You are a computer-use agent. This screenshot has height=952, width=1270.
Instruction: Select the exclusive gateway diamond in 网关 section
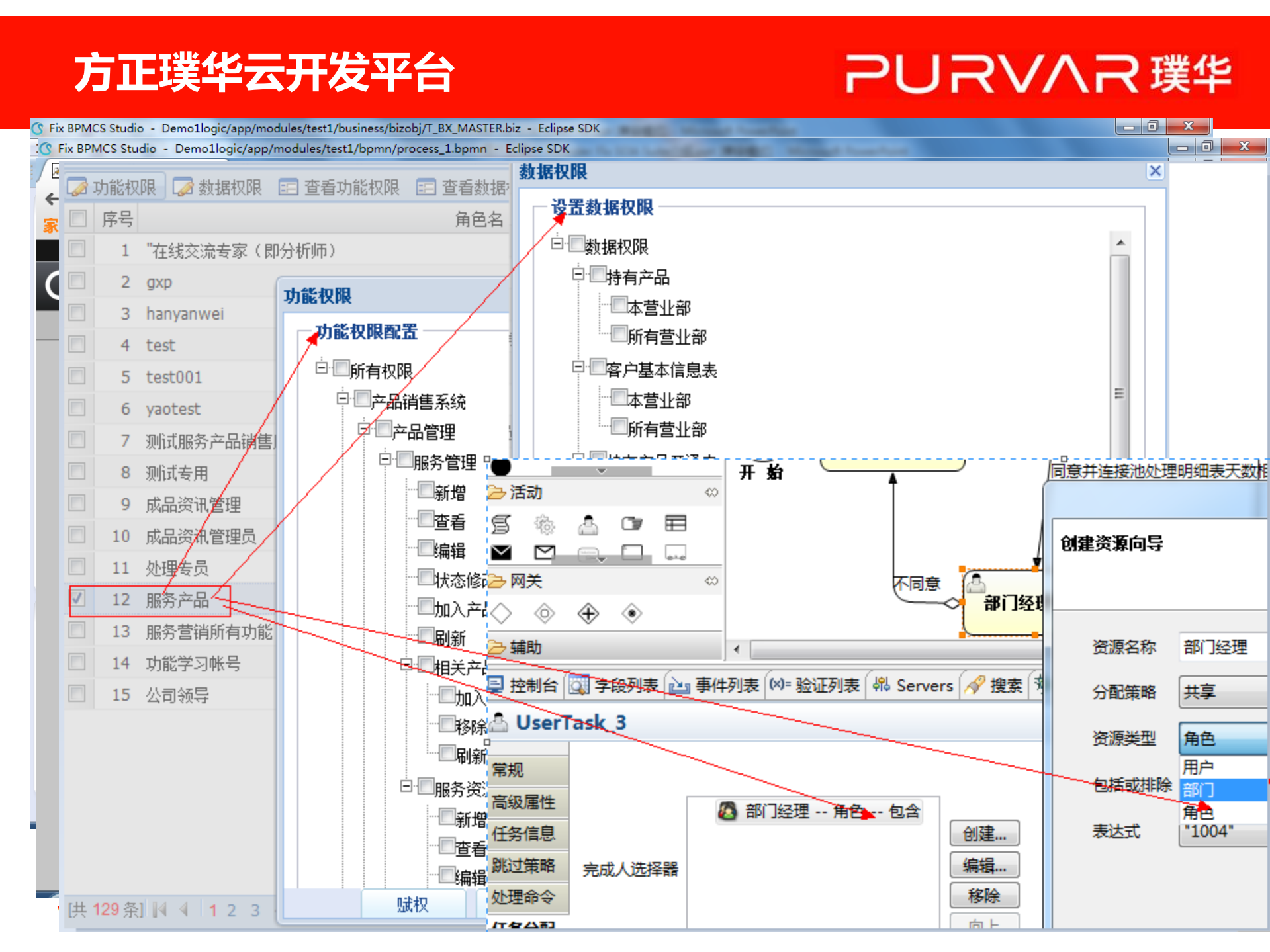(x=502, y=614)
